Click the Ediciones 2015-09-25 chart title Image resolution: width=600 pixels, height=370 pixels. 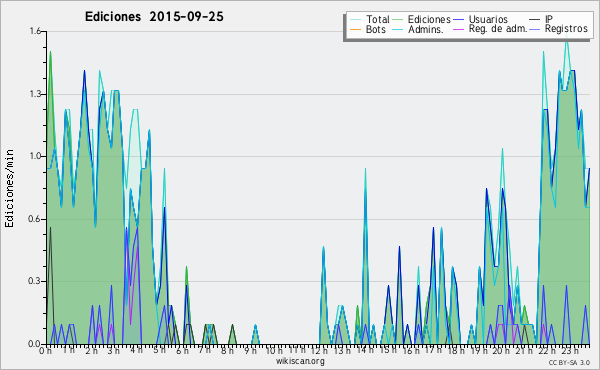[x=154, y=17]
